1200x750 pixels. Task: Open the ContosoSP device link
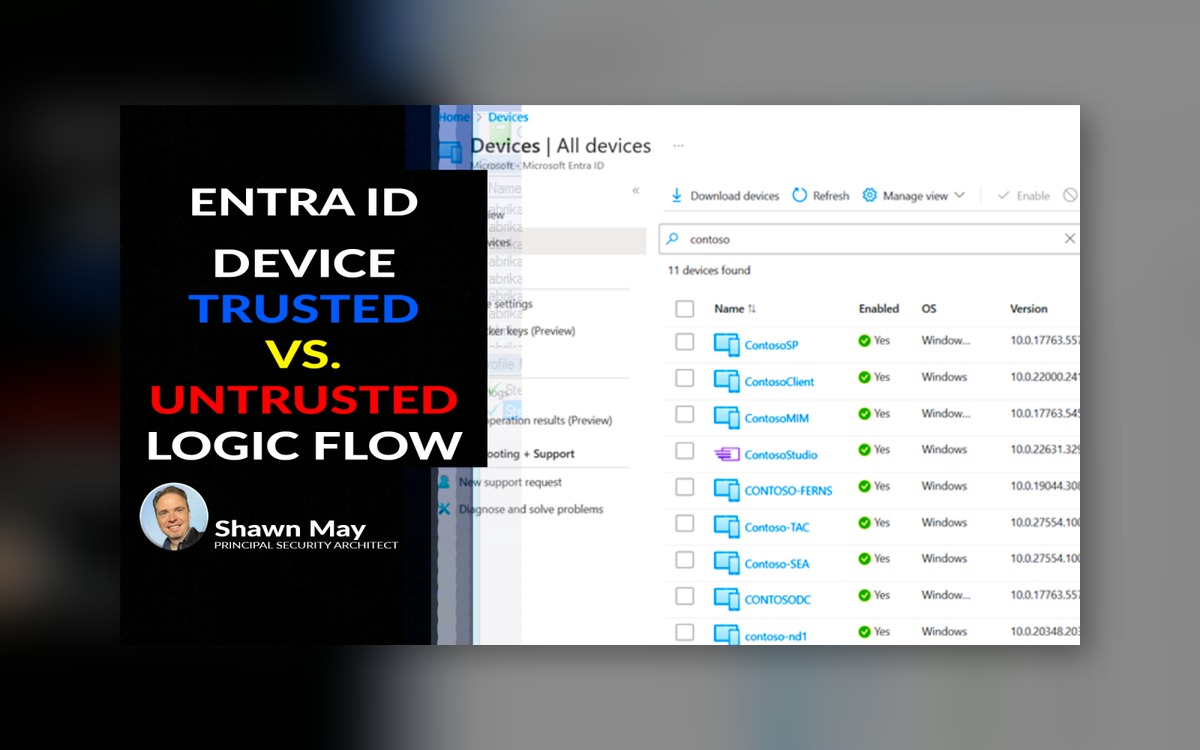tap(771, 345)
